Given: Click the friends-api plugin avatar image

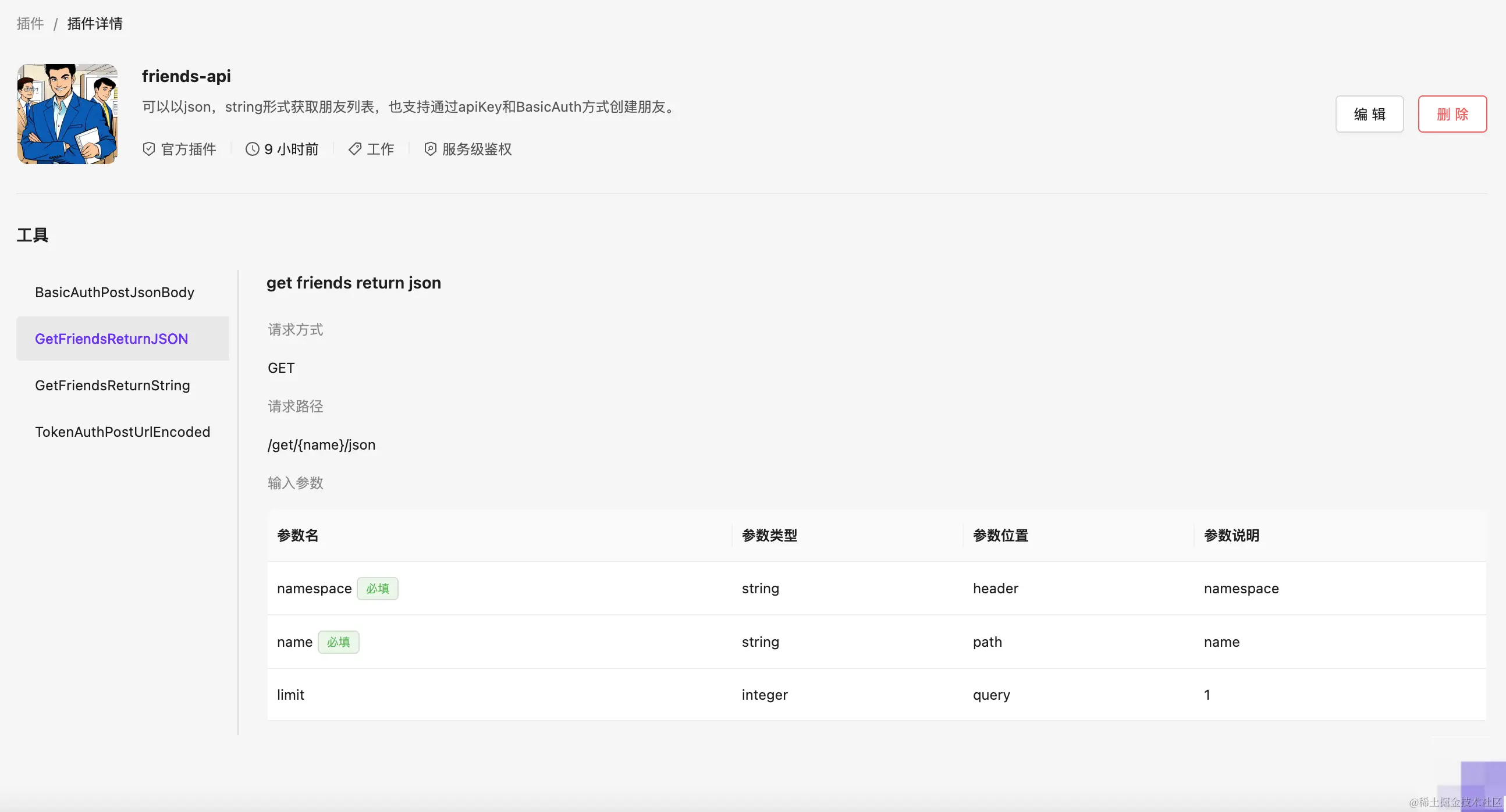Looking at the screenshot, I should click(x=68, y=114).
